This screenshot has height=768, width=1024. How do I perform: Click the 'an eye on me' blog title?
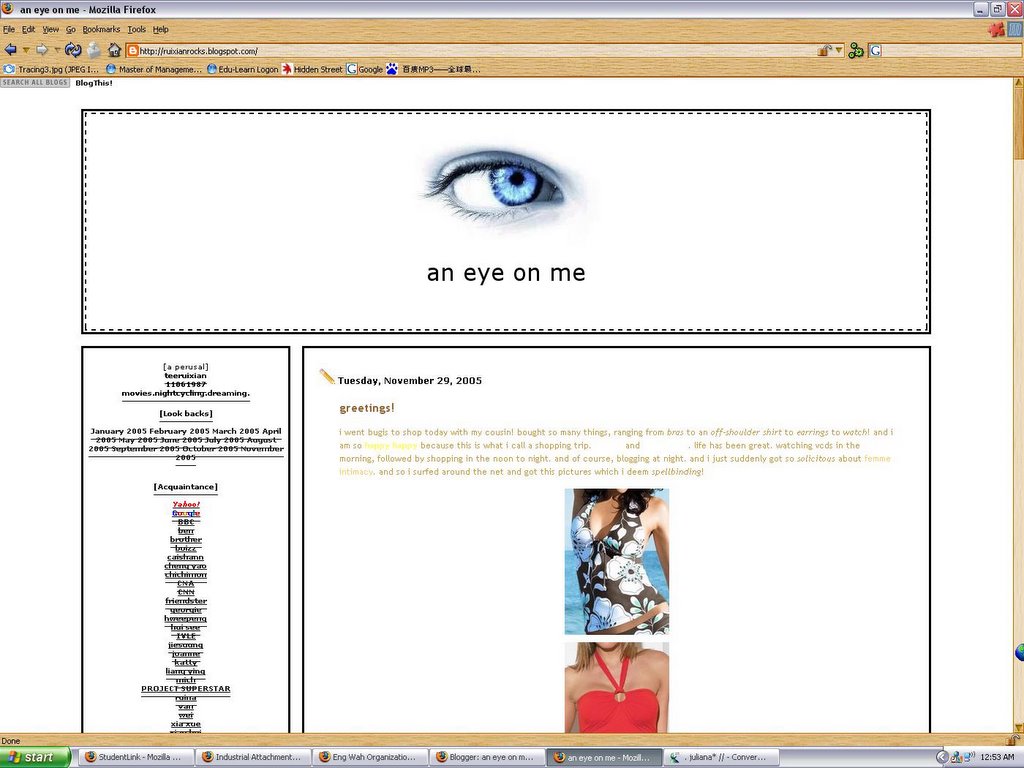[x=506, y=273]
